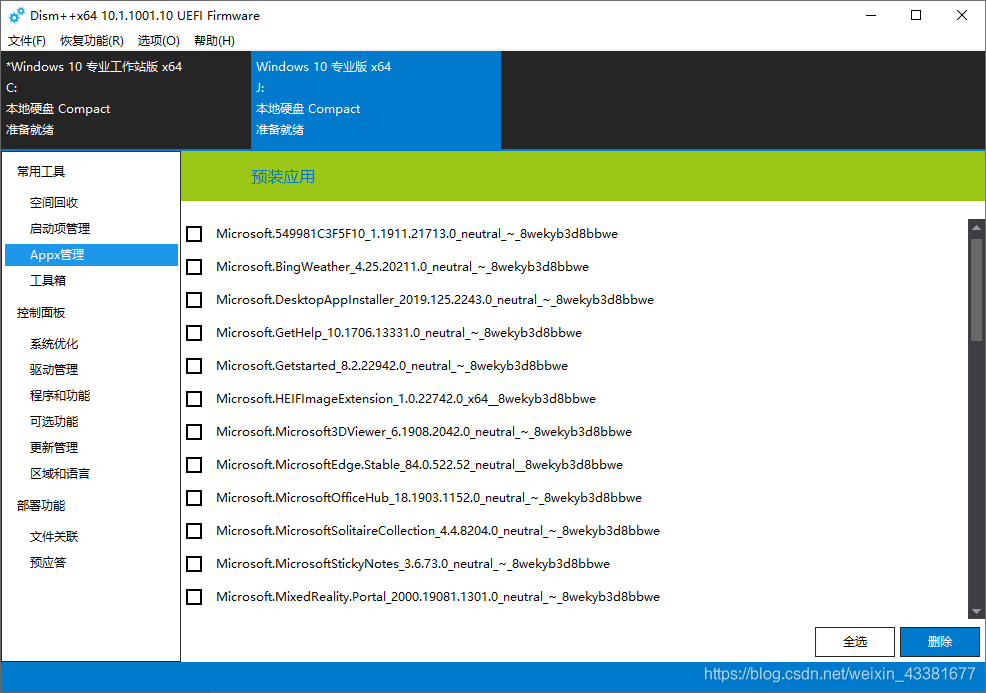Check the Microsoft.549981C3F5F10 package checkbox
The height and width of the screenshot is (693, 986).
click(x=194, y=234)
